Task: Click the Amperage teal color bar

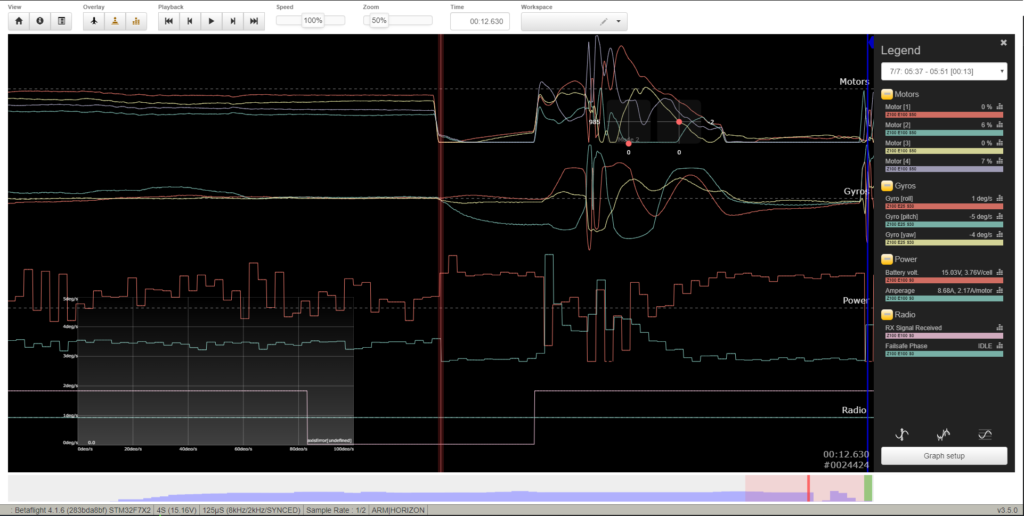Action: [x=944, y=298]
